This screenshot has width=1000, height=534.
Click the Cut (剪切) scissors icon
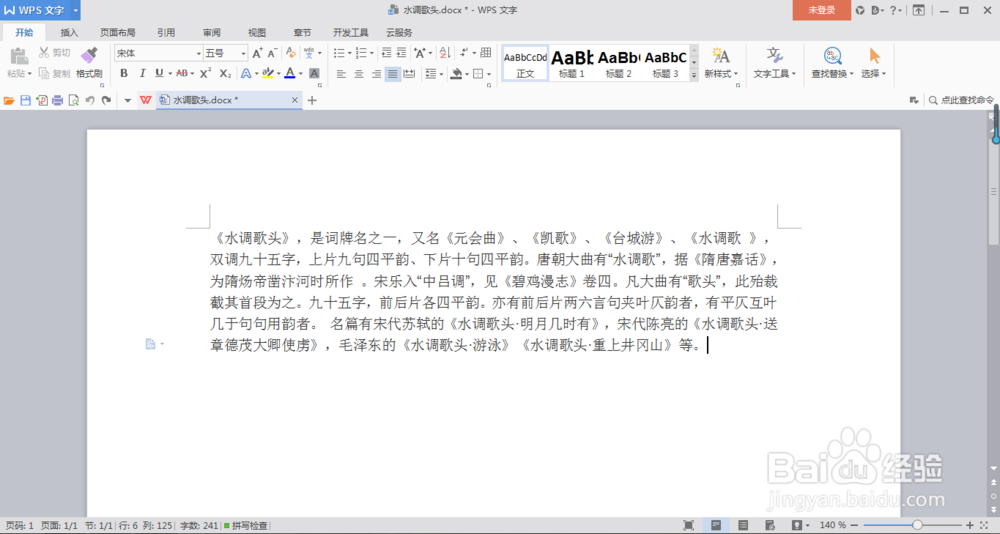[x=44, y=52]
